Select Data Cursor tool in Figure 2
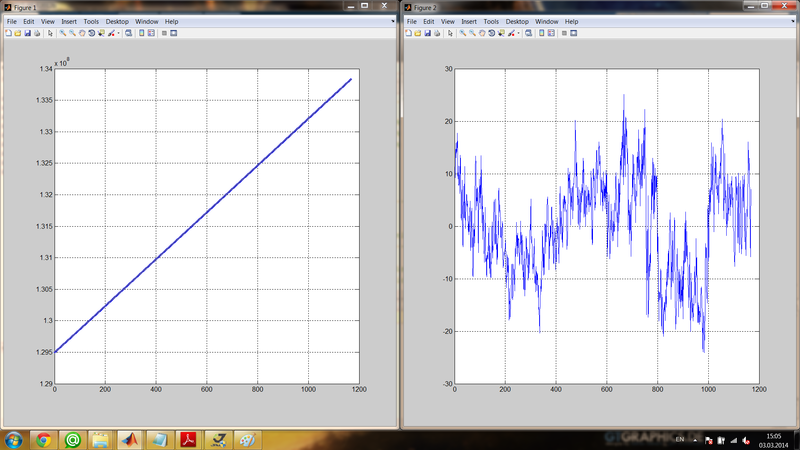Image resolution: width=800 pixels, height=450 pixels. click(503, 33)
